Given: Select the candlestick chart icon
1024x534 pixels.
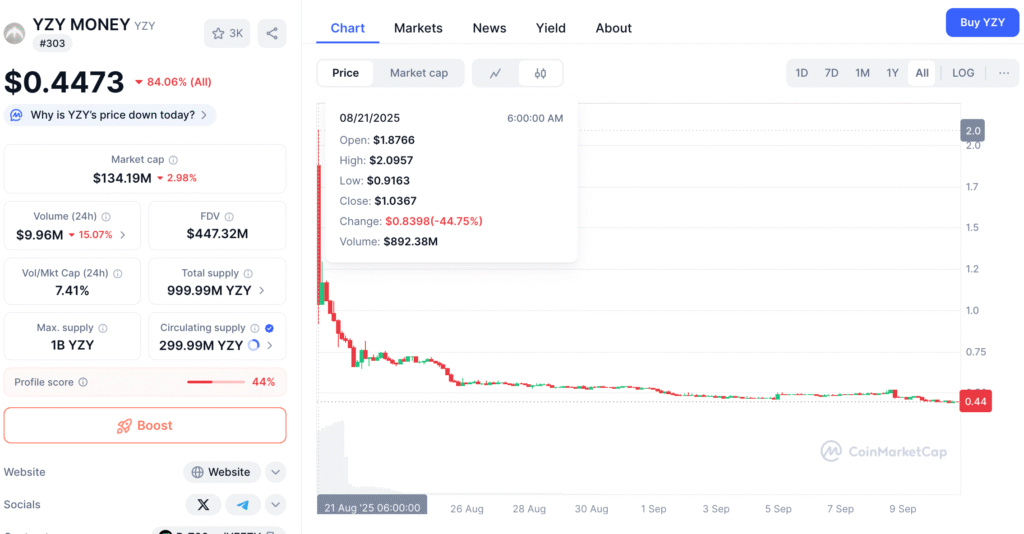Looking at the screenshot, I should click(540, 73).
